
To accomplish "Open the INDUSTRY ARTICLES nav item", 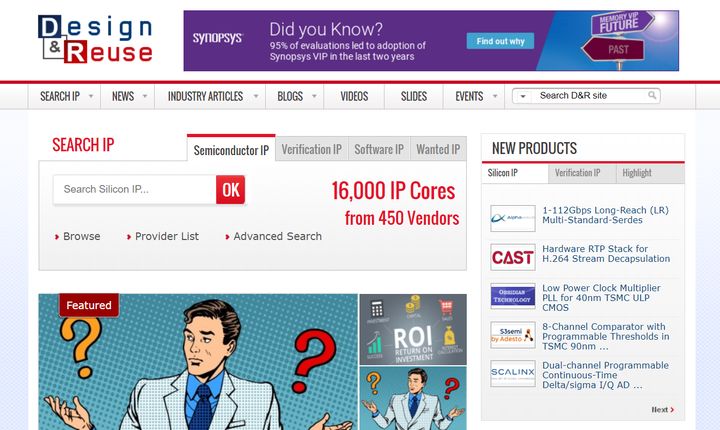I will click(205, 96).
